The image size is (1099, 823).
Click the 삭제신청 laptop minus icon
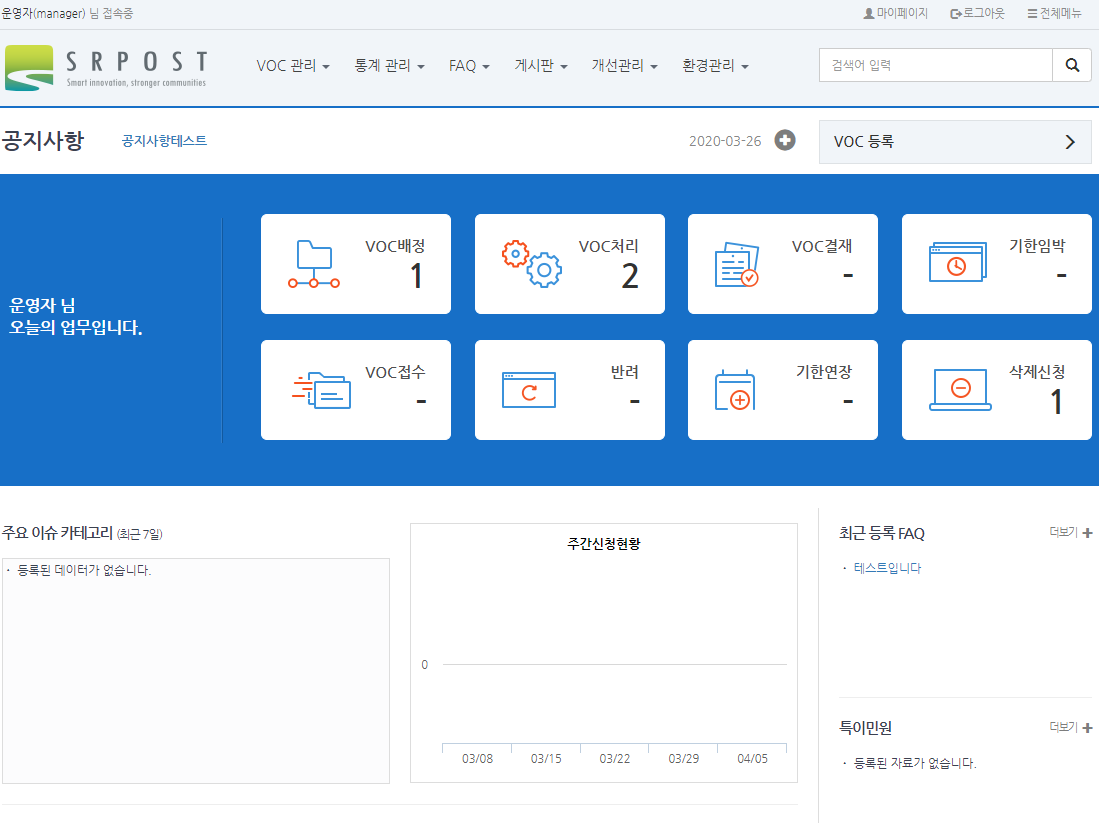pos(960,390)
